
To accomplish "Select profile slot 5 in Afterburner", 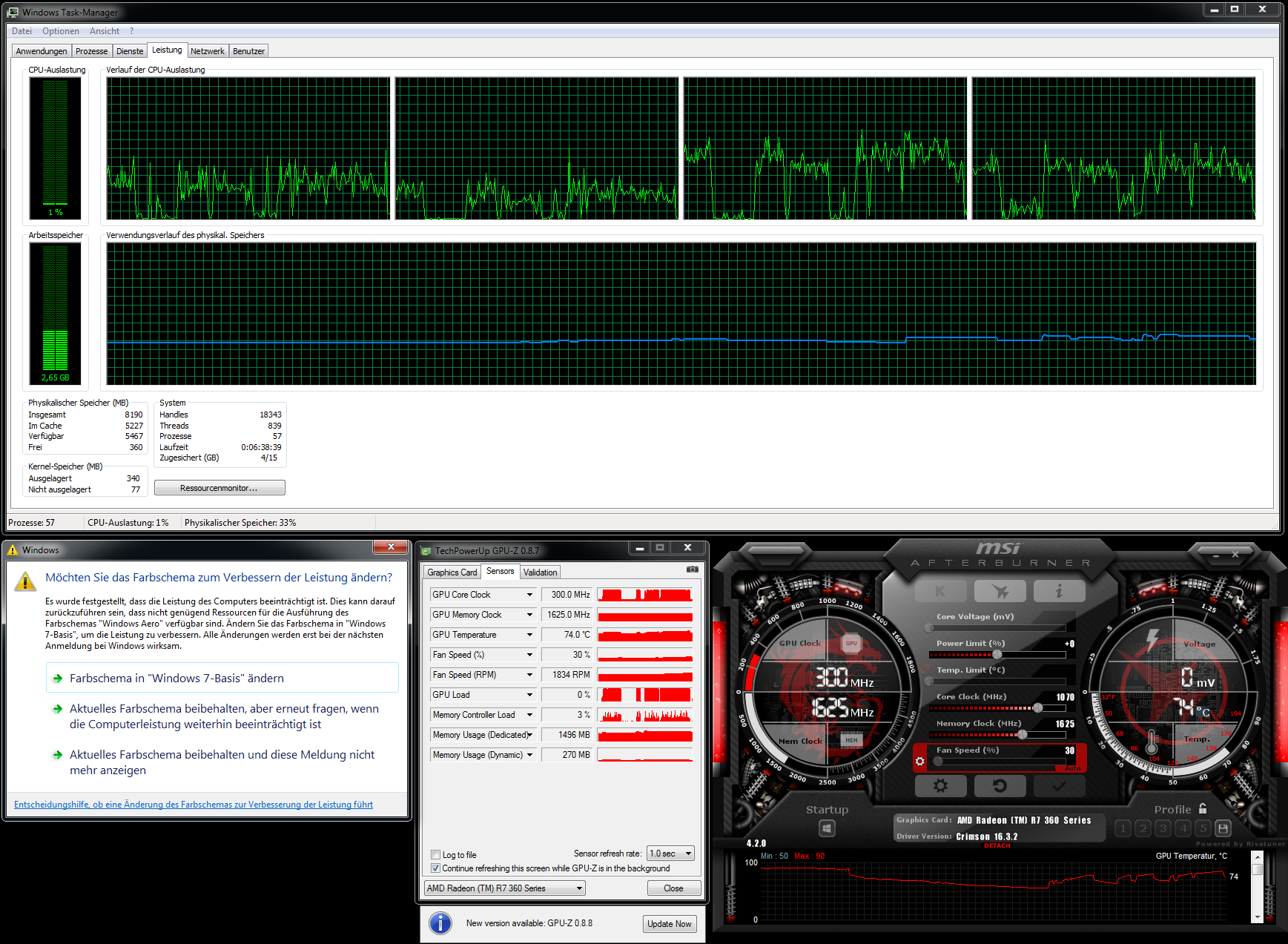I will 1203,828.
